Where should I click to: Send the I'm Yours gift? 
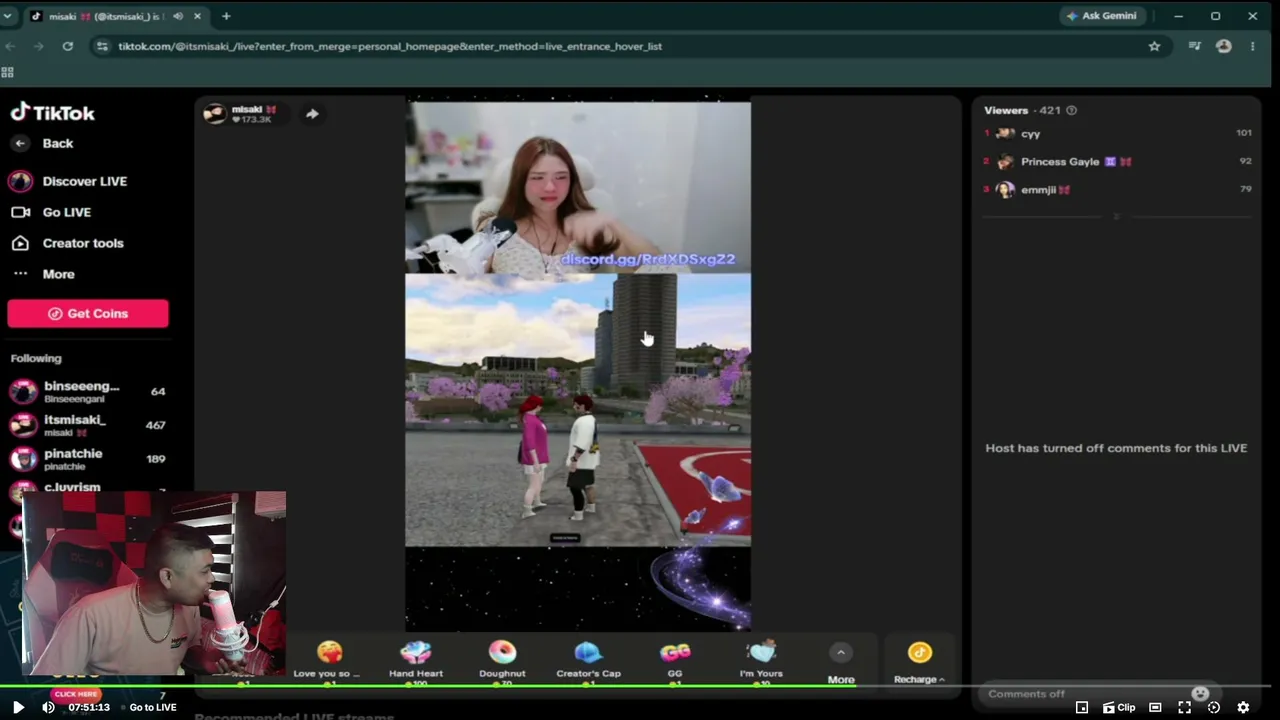(x=761, y=662)
